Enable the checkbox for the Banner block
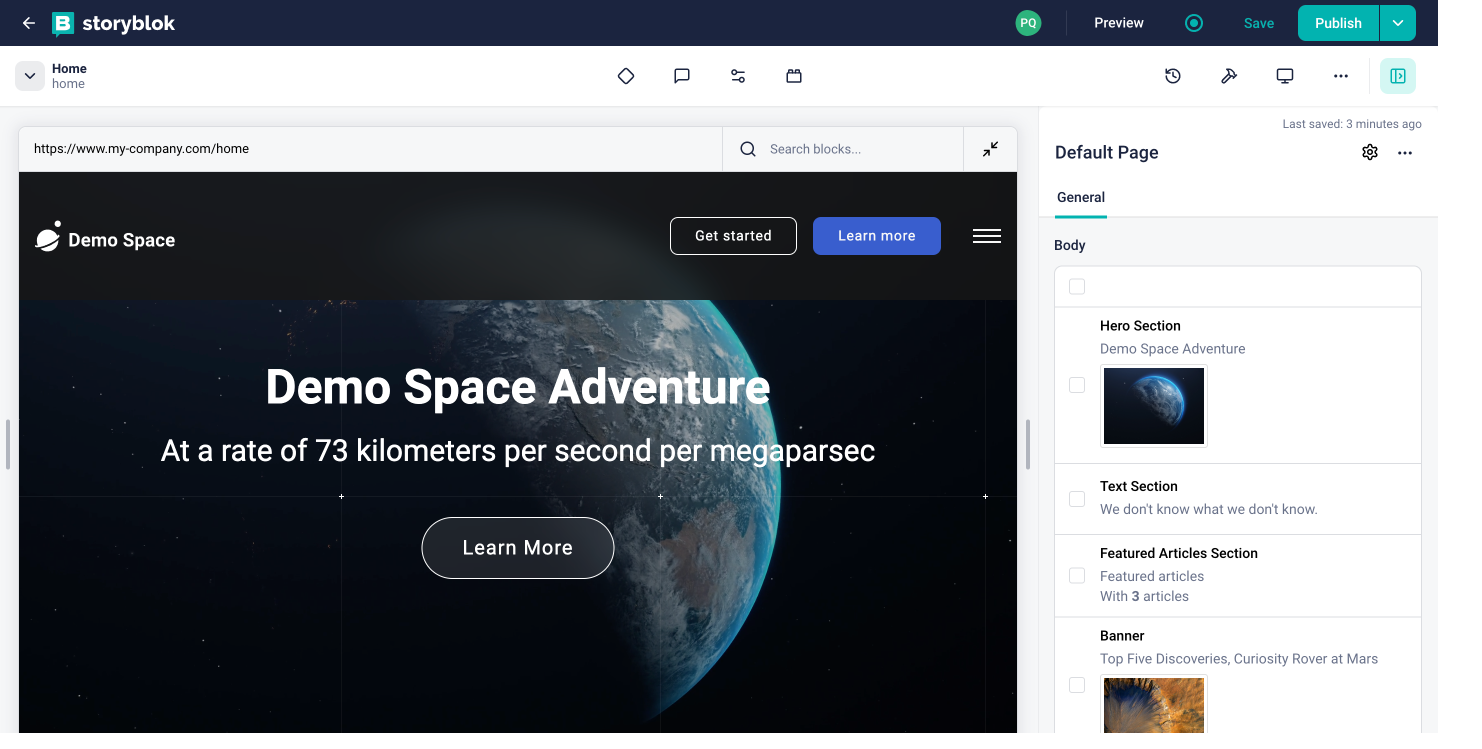Screen dimensions: 1482x749 click(1076, 685)
